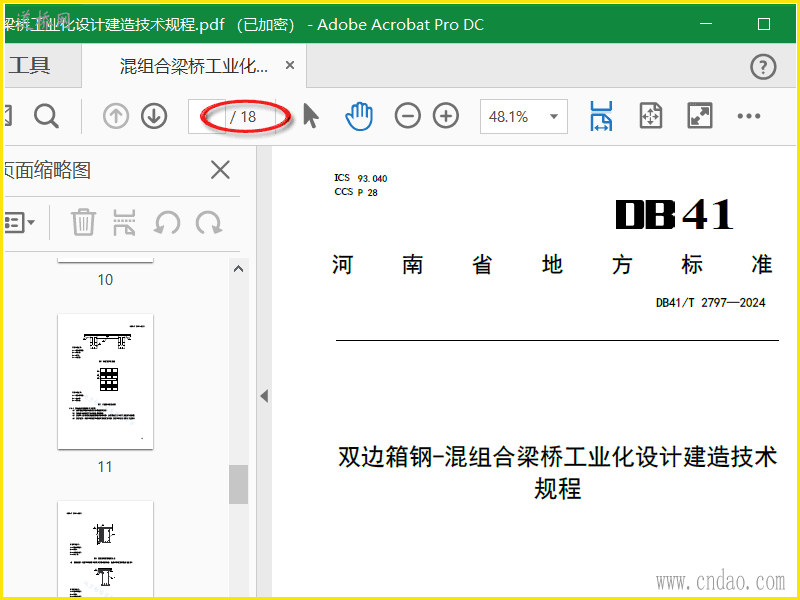This screenshot has width=800, height=600.
Task: Zoom in with the plus button
Action: [x=446, y=116]
